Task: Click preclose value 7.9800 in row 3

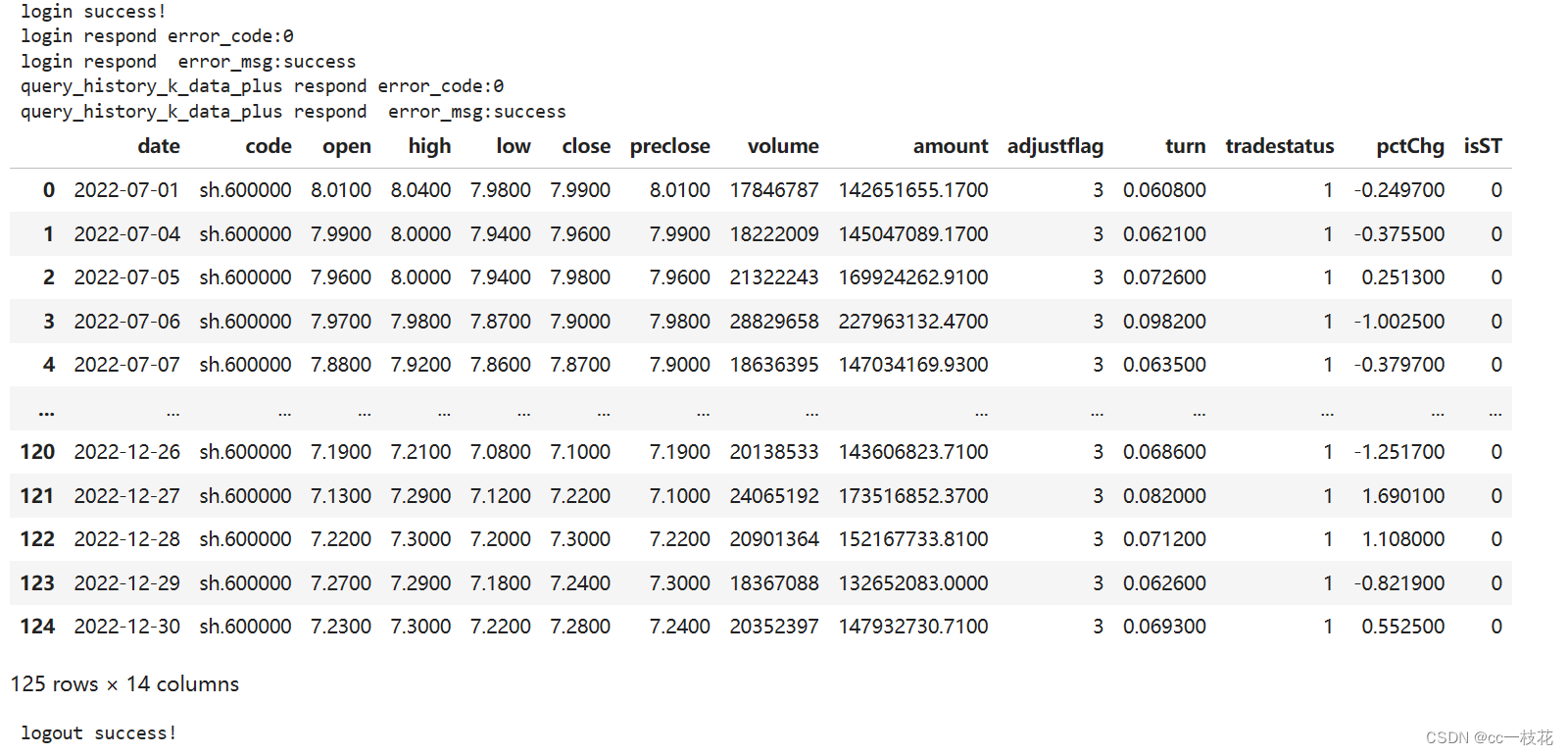Action: [680, 322]
